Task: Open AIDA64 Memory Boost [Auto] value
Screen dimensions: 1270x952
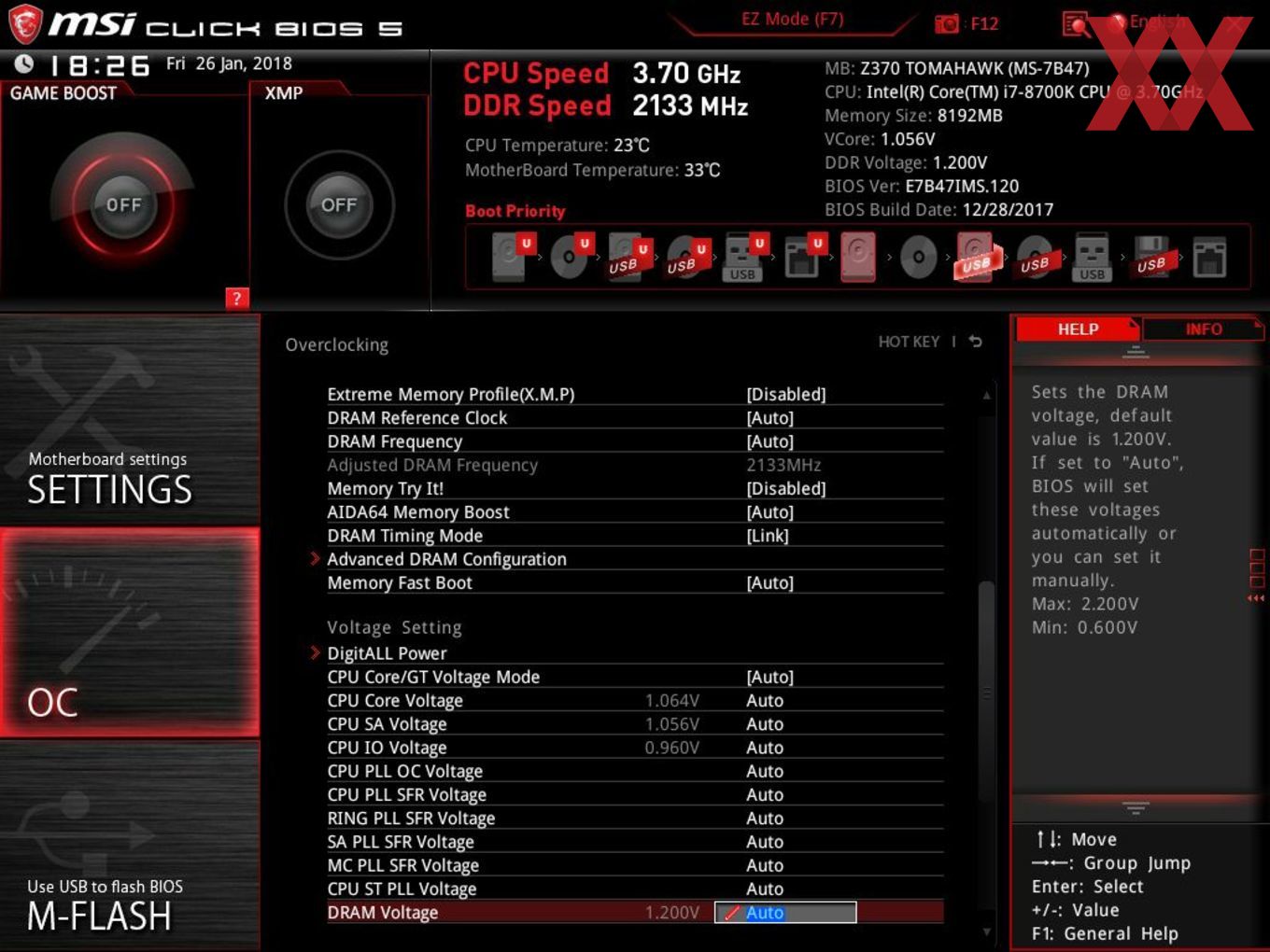Action: [770, 512]
